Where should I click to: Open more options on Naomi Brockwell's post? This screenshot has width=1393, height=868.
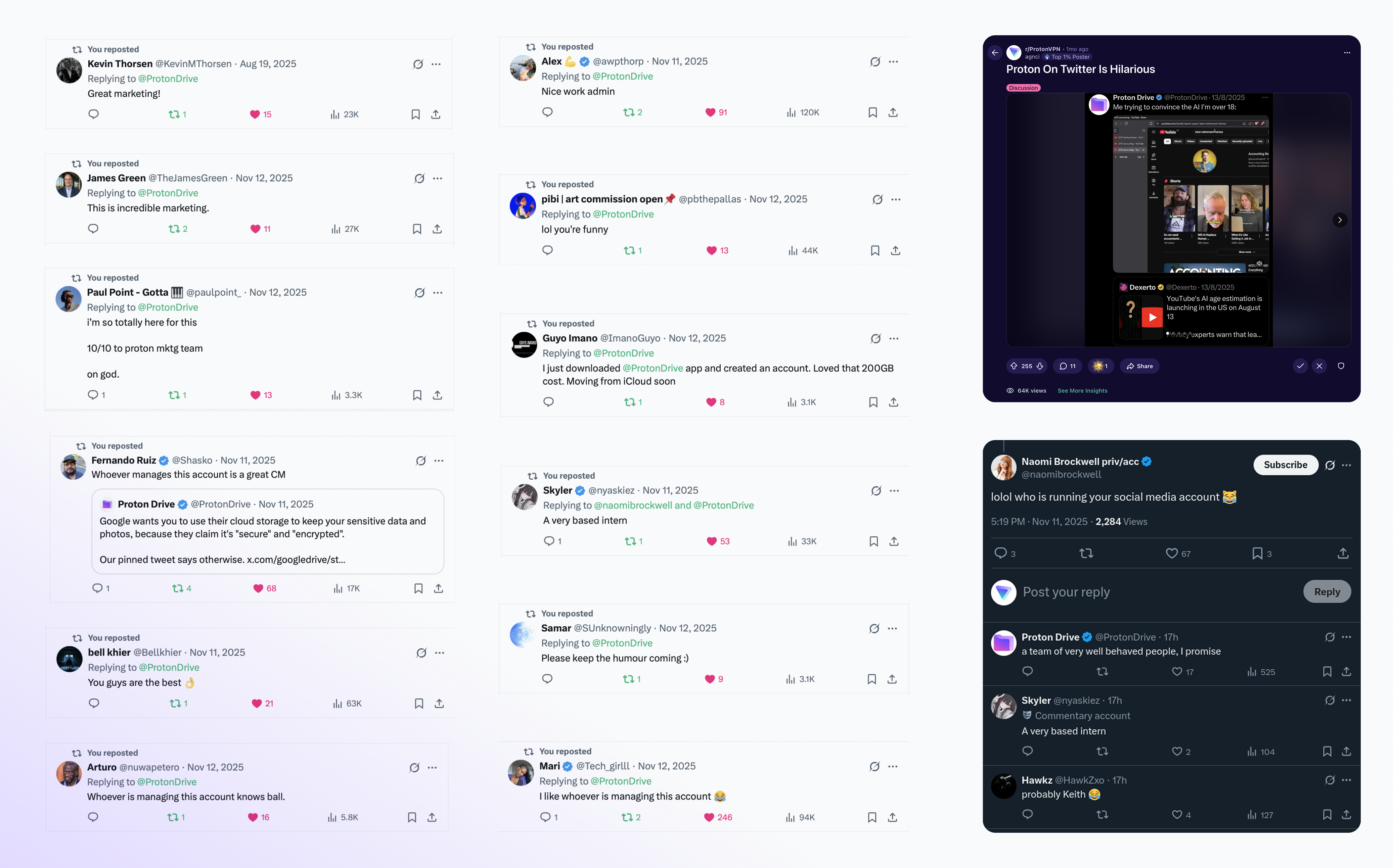coord(1347,465)
